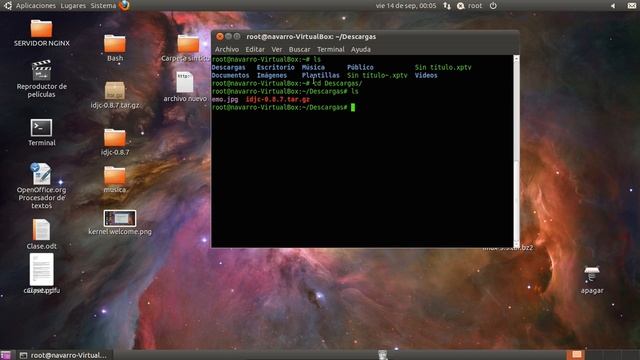
Task: Open the Aplicaciones menu
Action: click(36, 6)
